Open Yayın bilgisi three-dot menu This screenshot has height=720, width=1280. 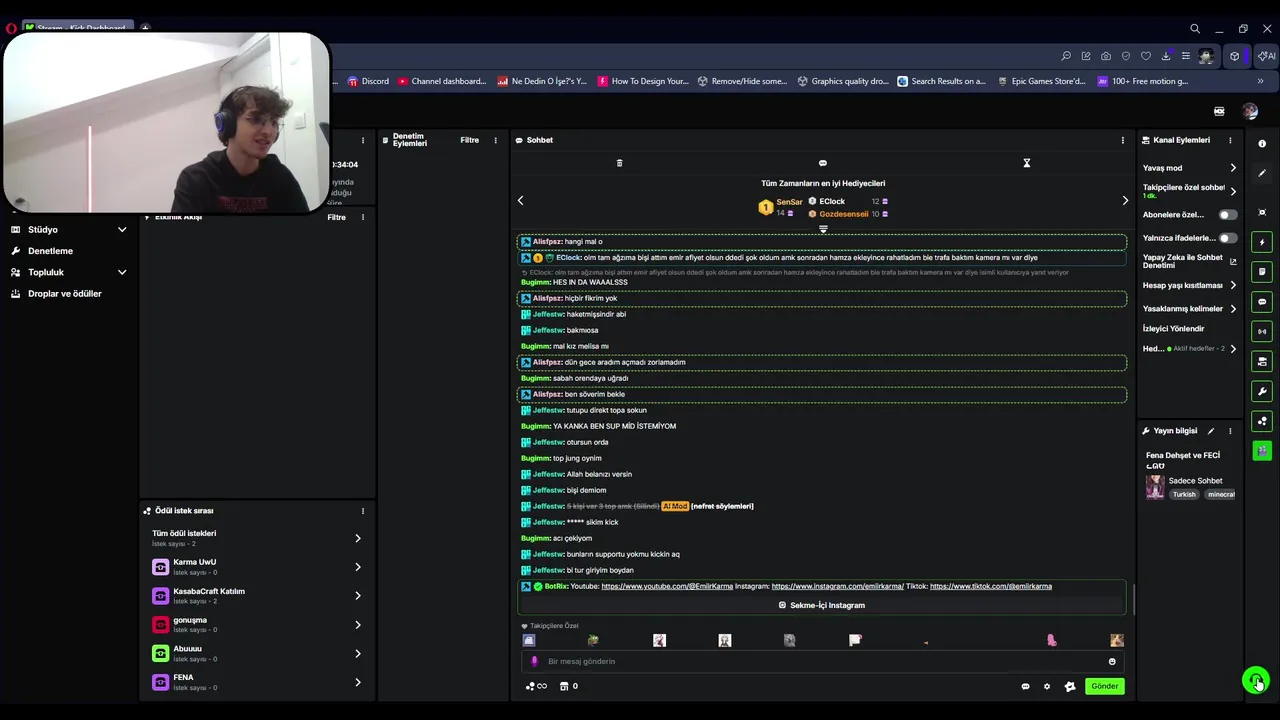click(x=1230, y=431)
